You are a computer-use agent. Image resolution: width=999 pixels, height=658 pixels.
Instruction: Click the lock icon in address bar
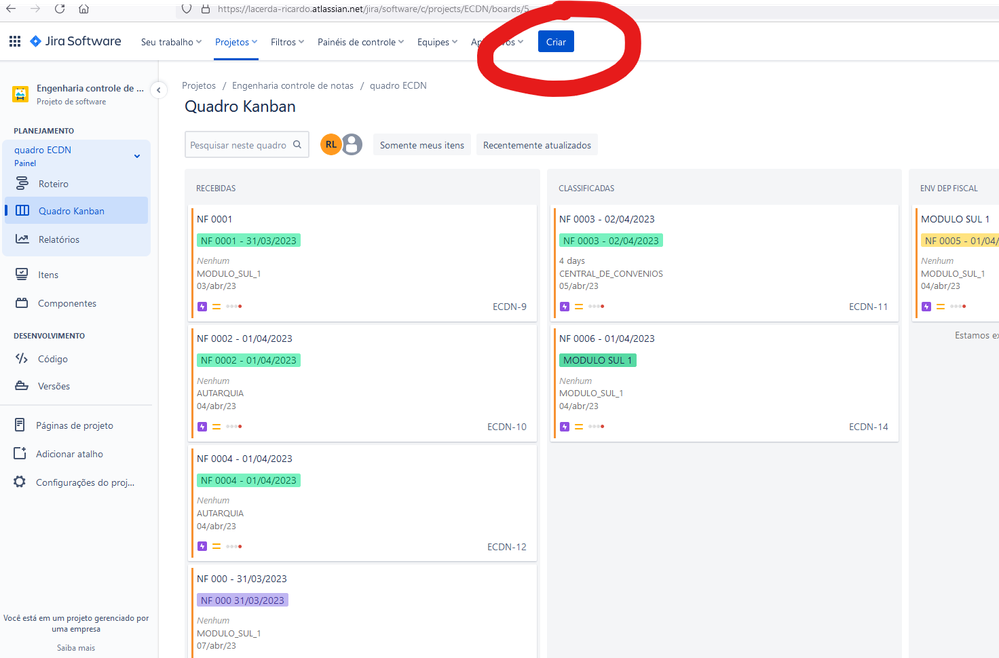click(205, 9)
